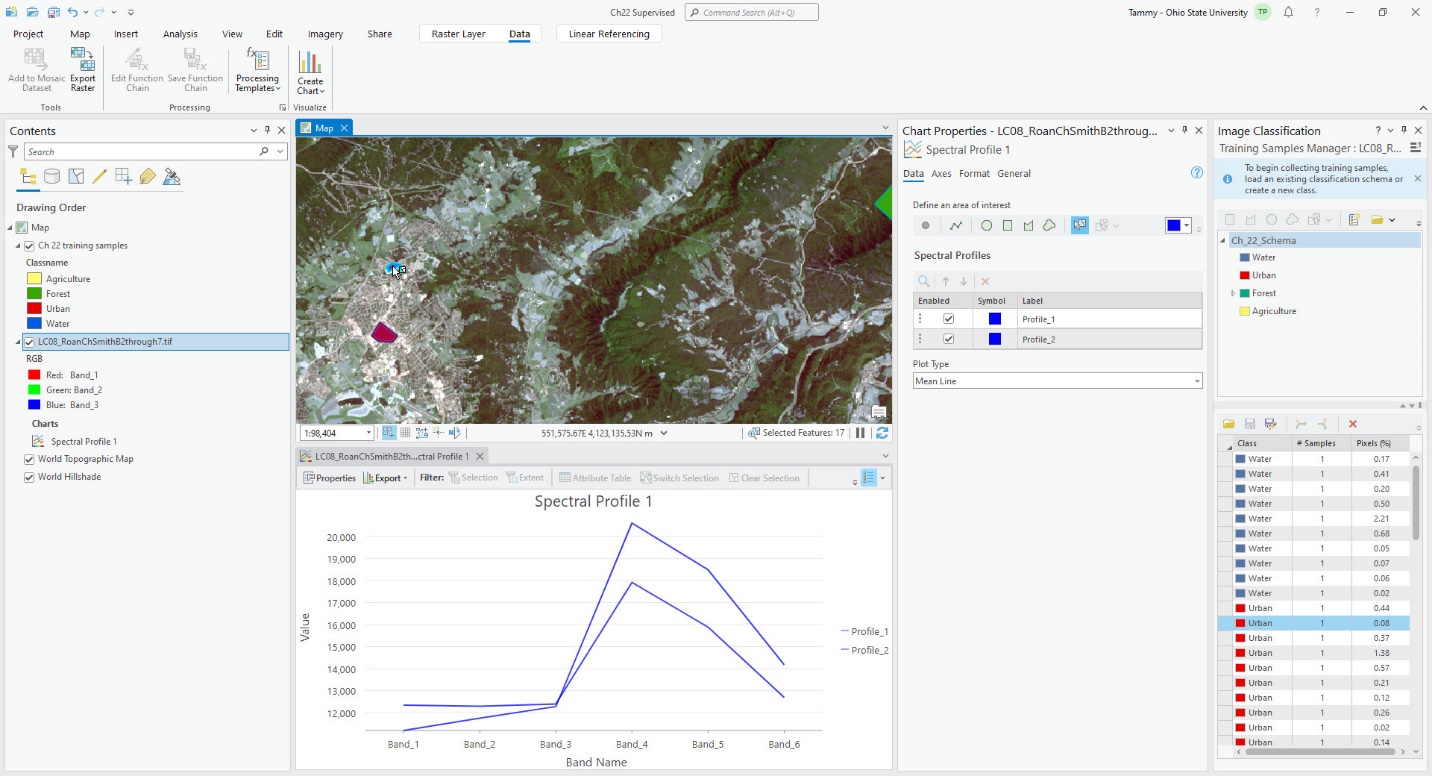1432x776 pixels.
Task: Click the save training samples disk icon
Action: coord(1250,424)
